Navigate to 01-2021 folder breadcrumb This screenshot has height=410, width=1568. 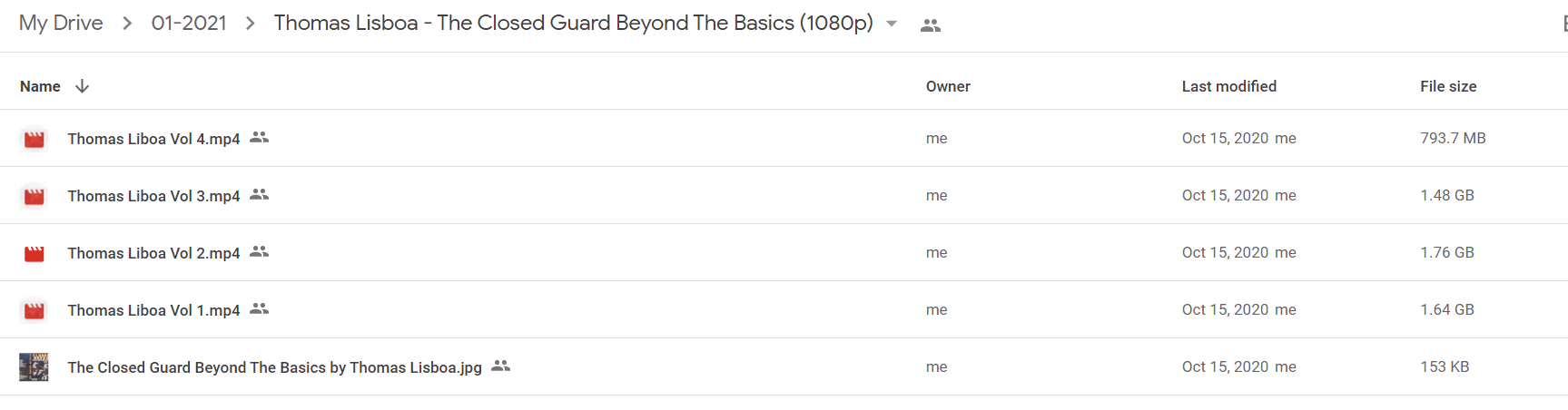coord(189,23)
